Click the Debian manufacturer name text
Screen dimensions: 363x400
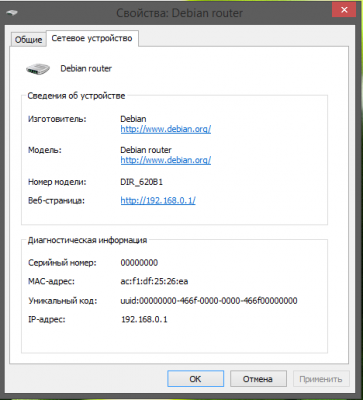click(133, 119)
